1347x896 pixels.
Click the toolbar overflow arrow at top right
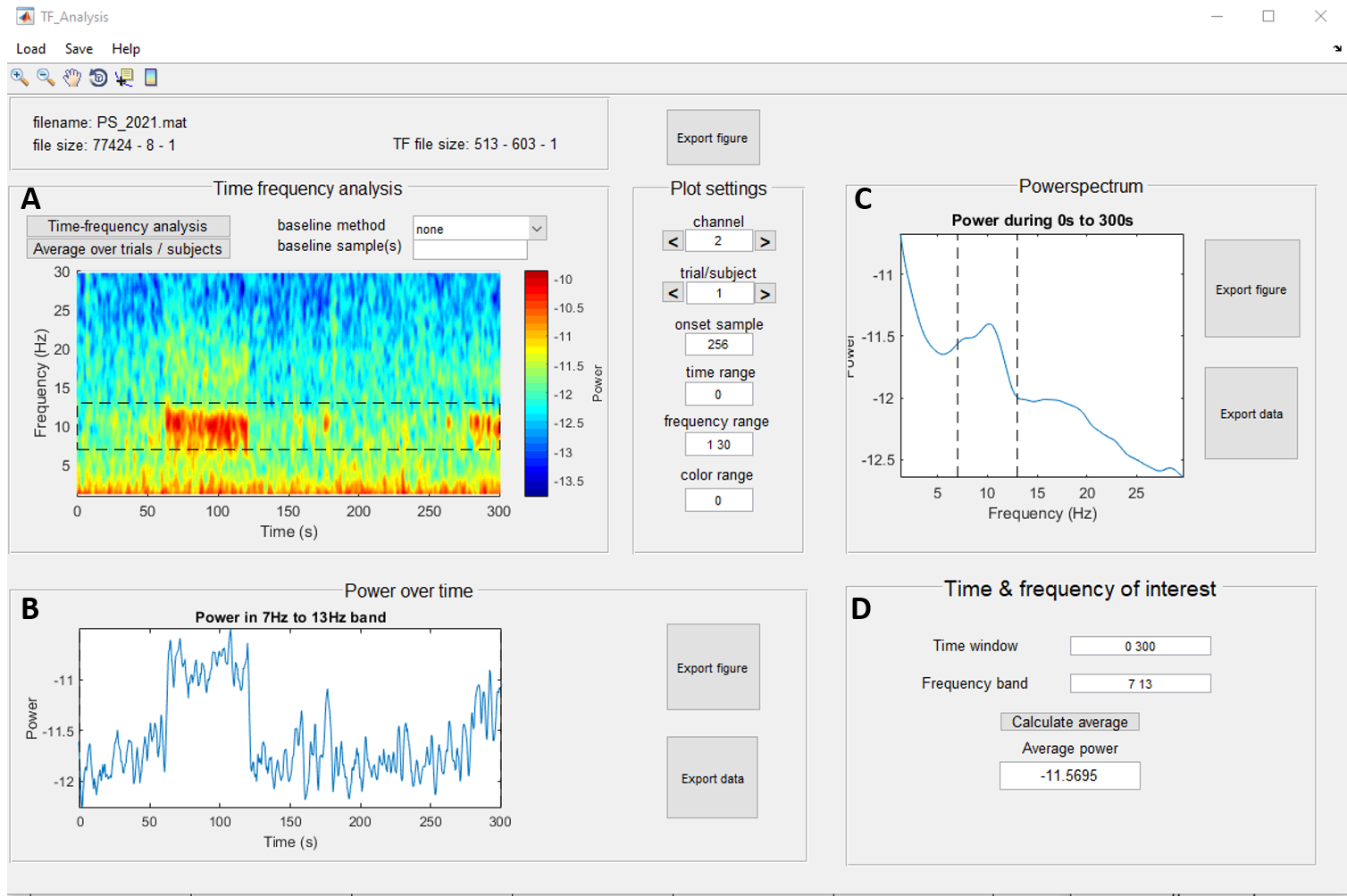[1337, 48]
